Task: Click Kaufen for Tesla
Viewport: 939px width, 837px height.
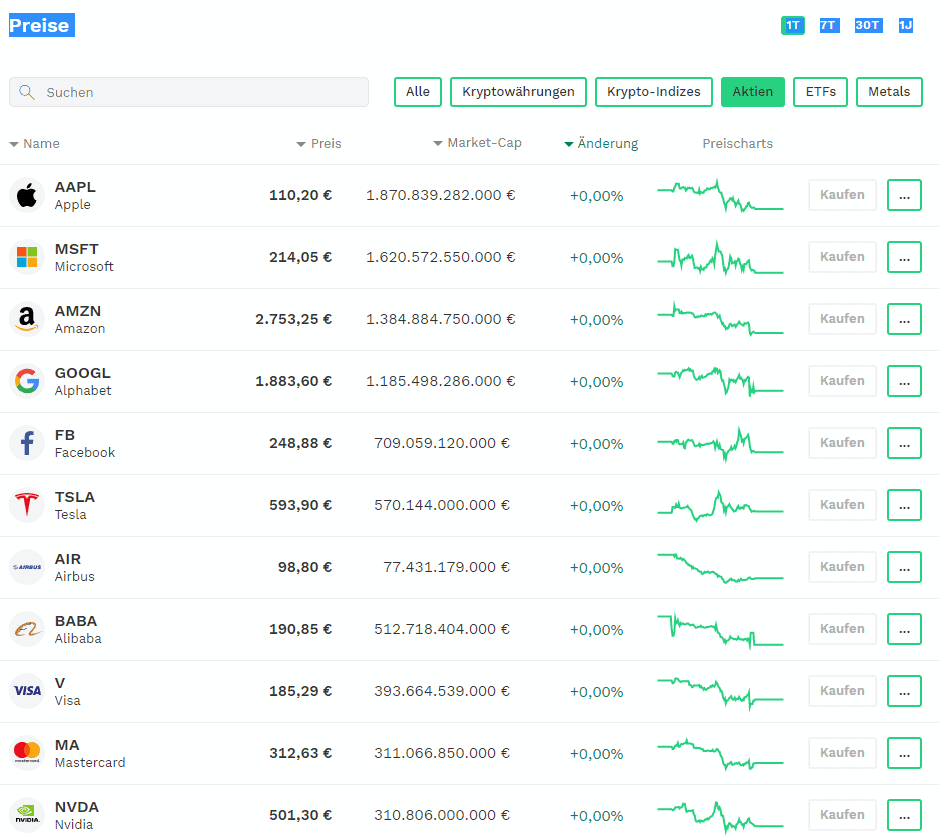Action: pyautogui.click(x=843, y=505)
